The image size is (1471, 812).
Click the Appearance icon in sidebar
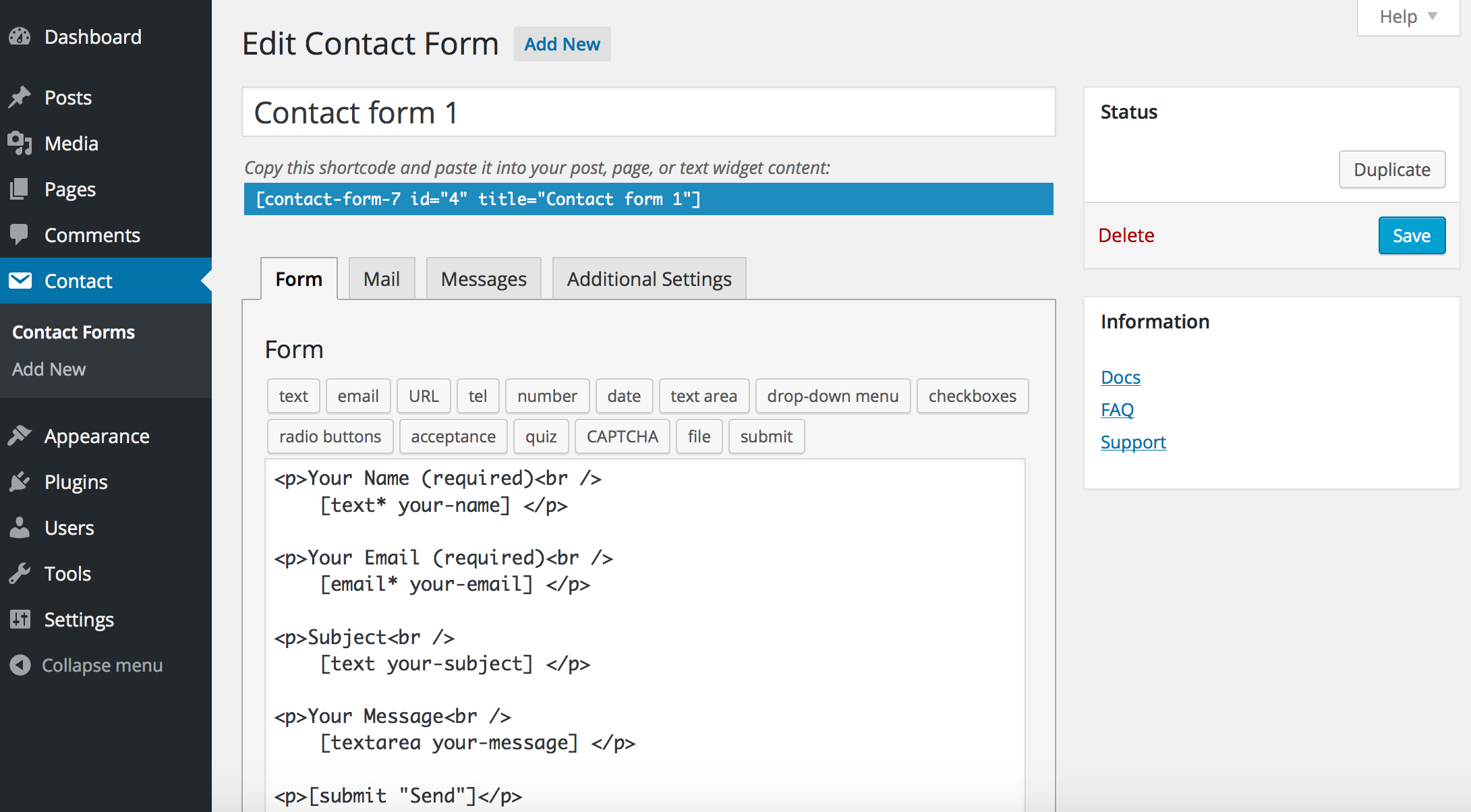[20, 435]
